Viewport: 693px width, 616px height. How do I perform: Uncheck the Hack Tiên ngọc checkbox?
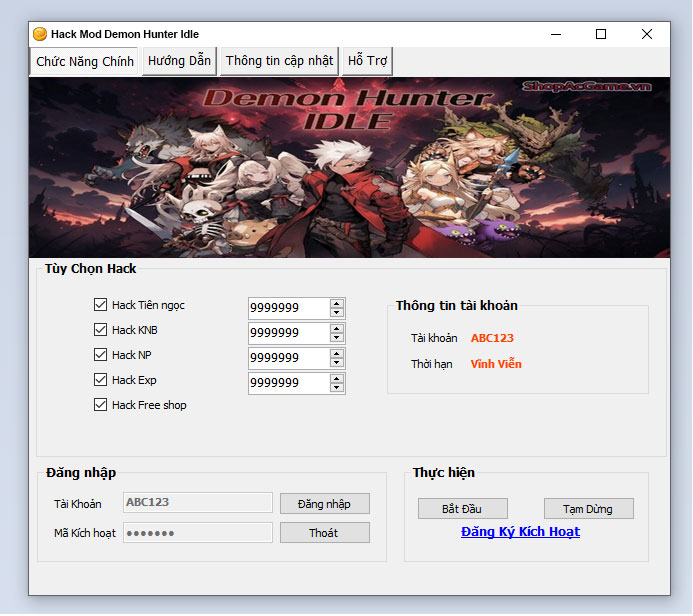tap(100, 304)
